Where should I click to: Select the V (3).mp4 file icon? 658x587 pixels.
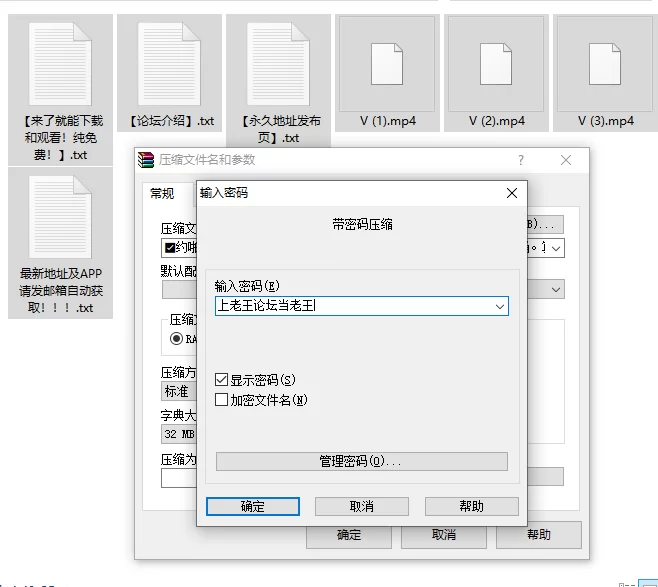coord(605,64)
